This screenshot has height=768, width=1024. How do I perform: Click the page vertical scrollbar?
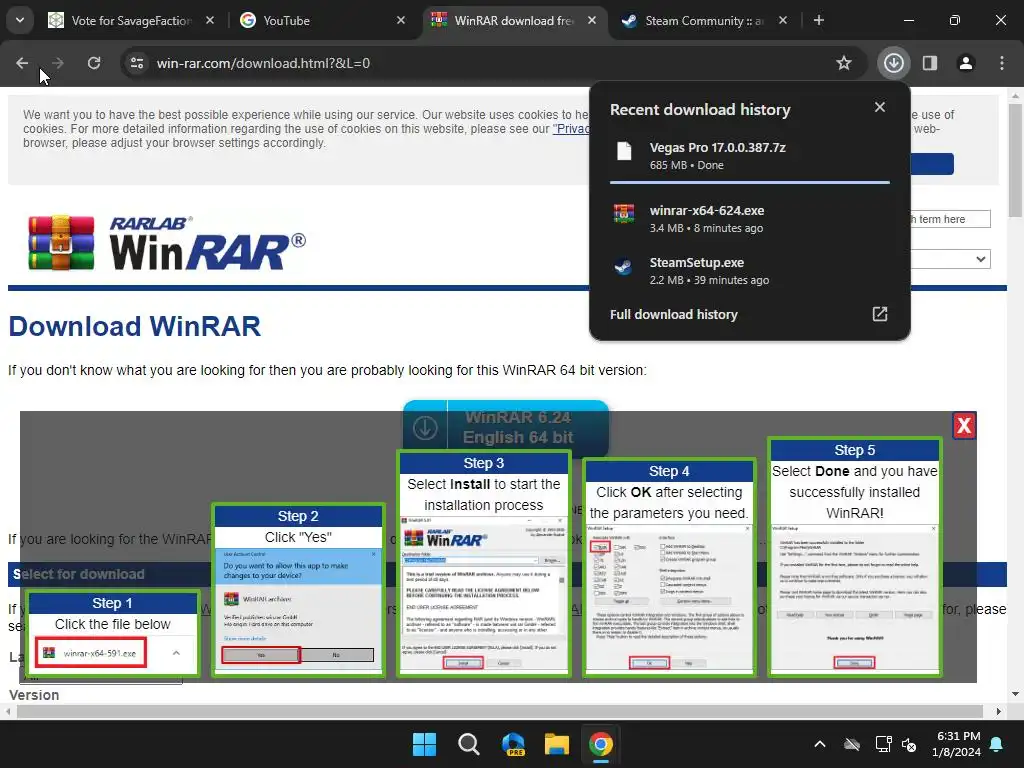point(1016,161)
